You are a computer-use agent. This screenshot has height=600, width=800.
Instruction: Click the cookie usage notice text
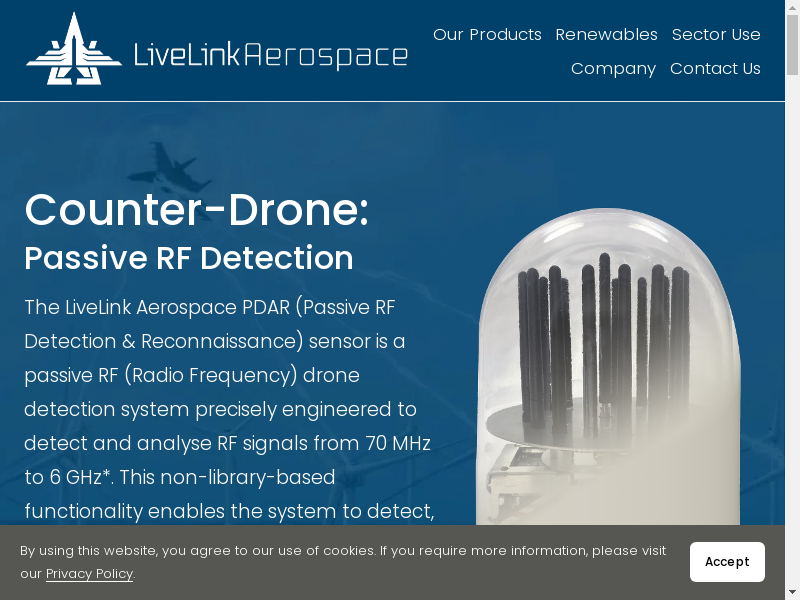(x=342, y=551)
